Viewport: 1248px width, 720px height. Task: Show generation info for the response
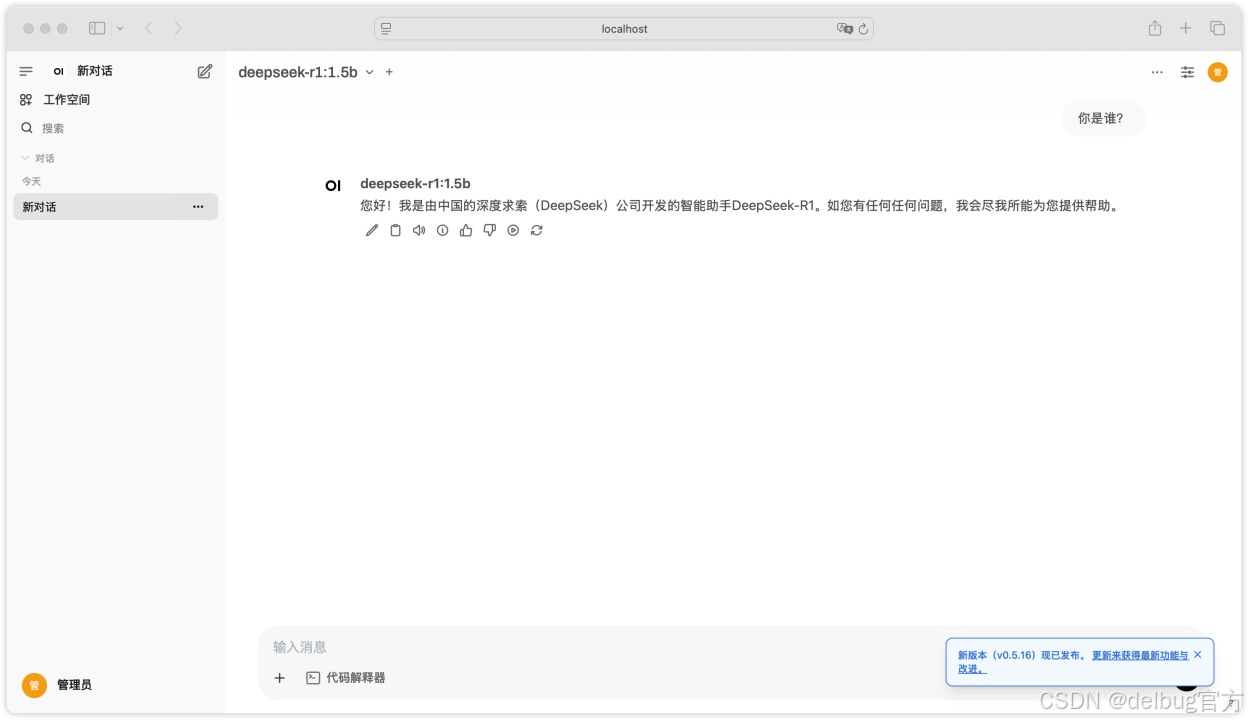pos(442,230)
